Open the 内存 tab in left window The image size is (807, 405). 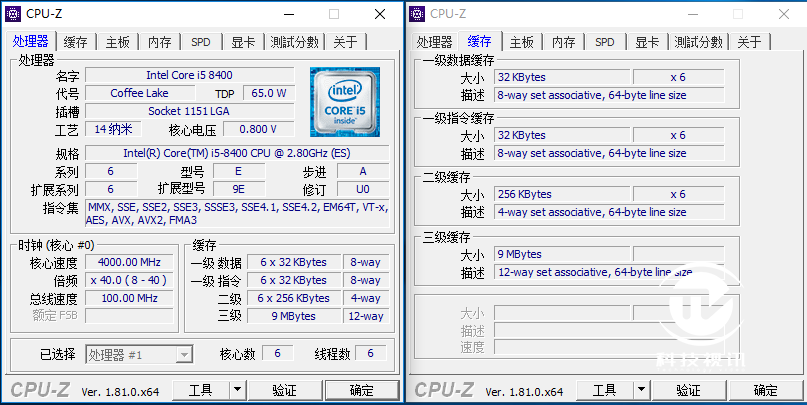[x=159, y=42]
